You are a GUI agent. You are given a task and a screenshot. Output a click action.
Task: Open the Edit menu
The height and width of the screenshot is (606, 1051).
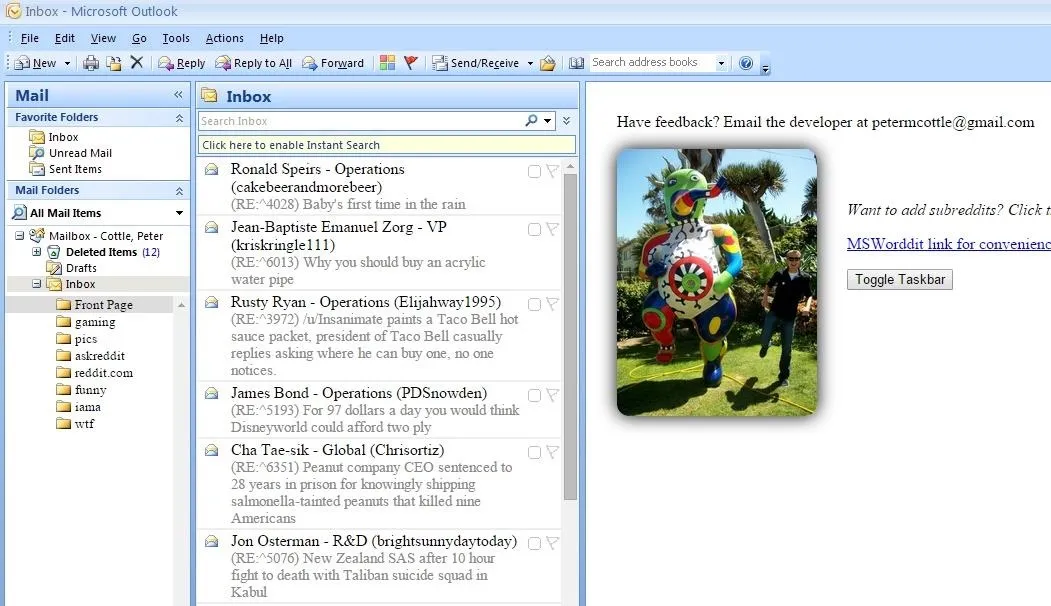click(64, 38)
